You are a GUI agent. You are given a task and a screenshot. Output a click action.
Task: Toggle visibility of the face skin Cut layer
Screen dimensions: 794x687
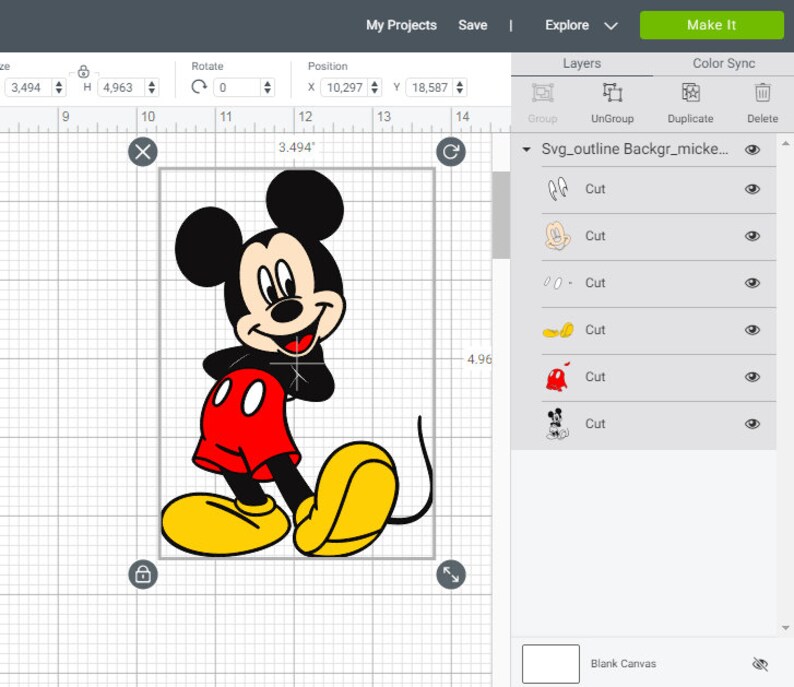click(x=752, y=236)
